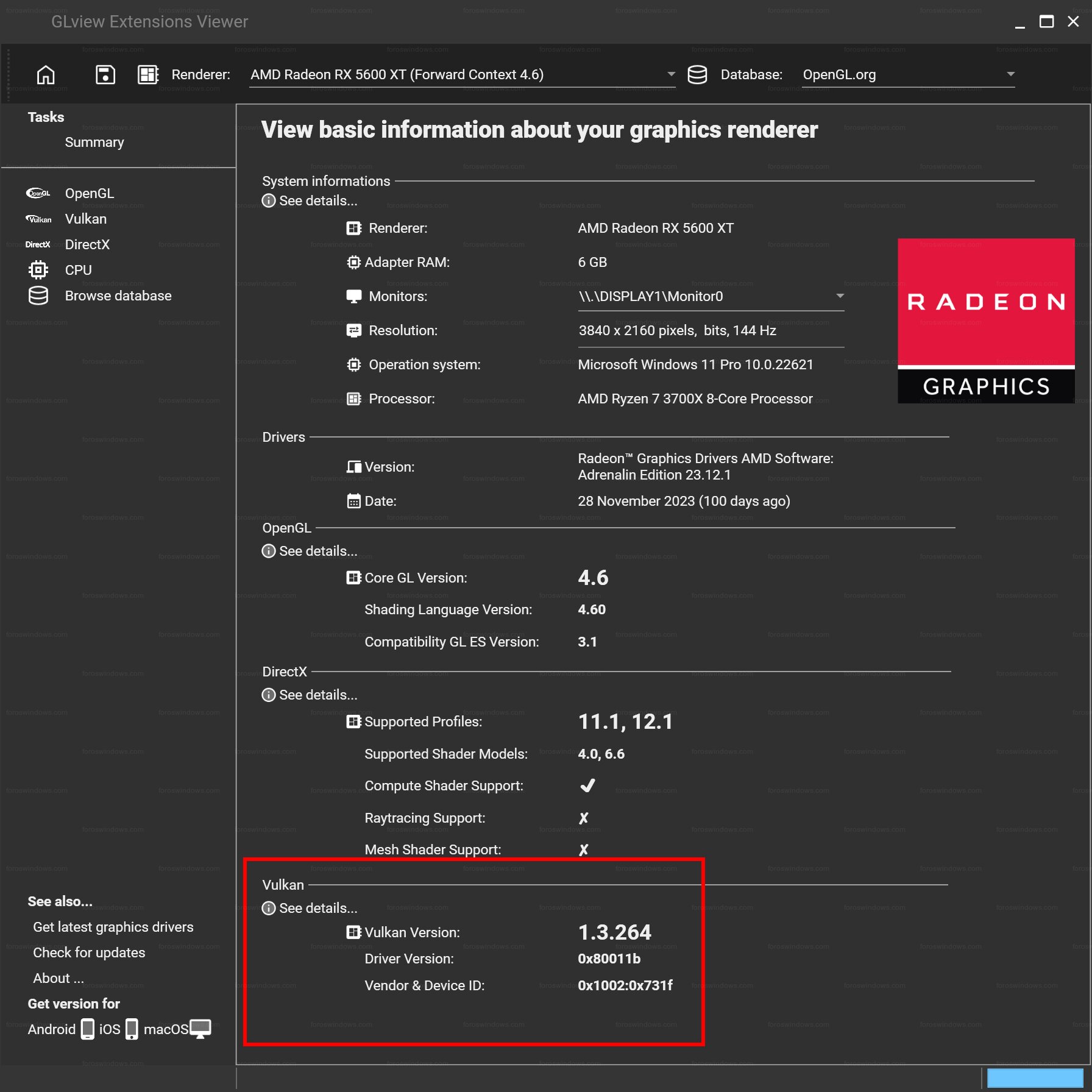
Task: Open See details under System informations
Action: click(318, 201)
